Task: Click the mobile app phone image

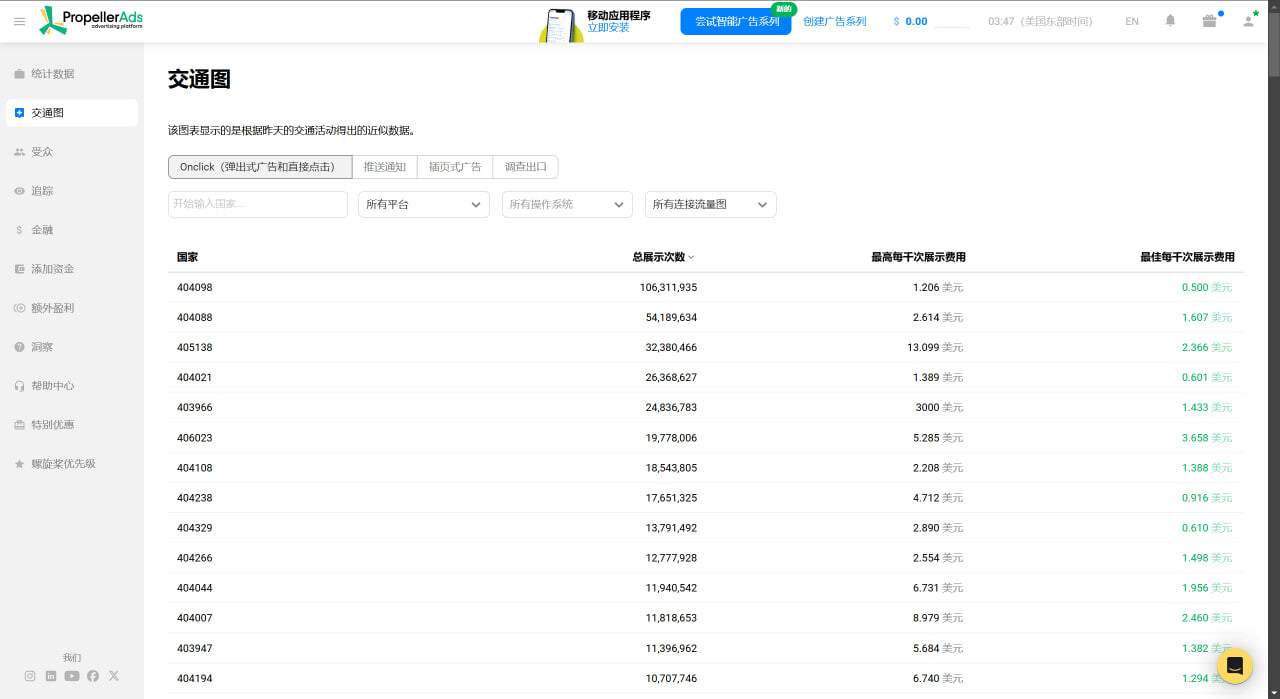Action: click(562, 25)
